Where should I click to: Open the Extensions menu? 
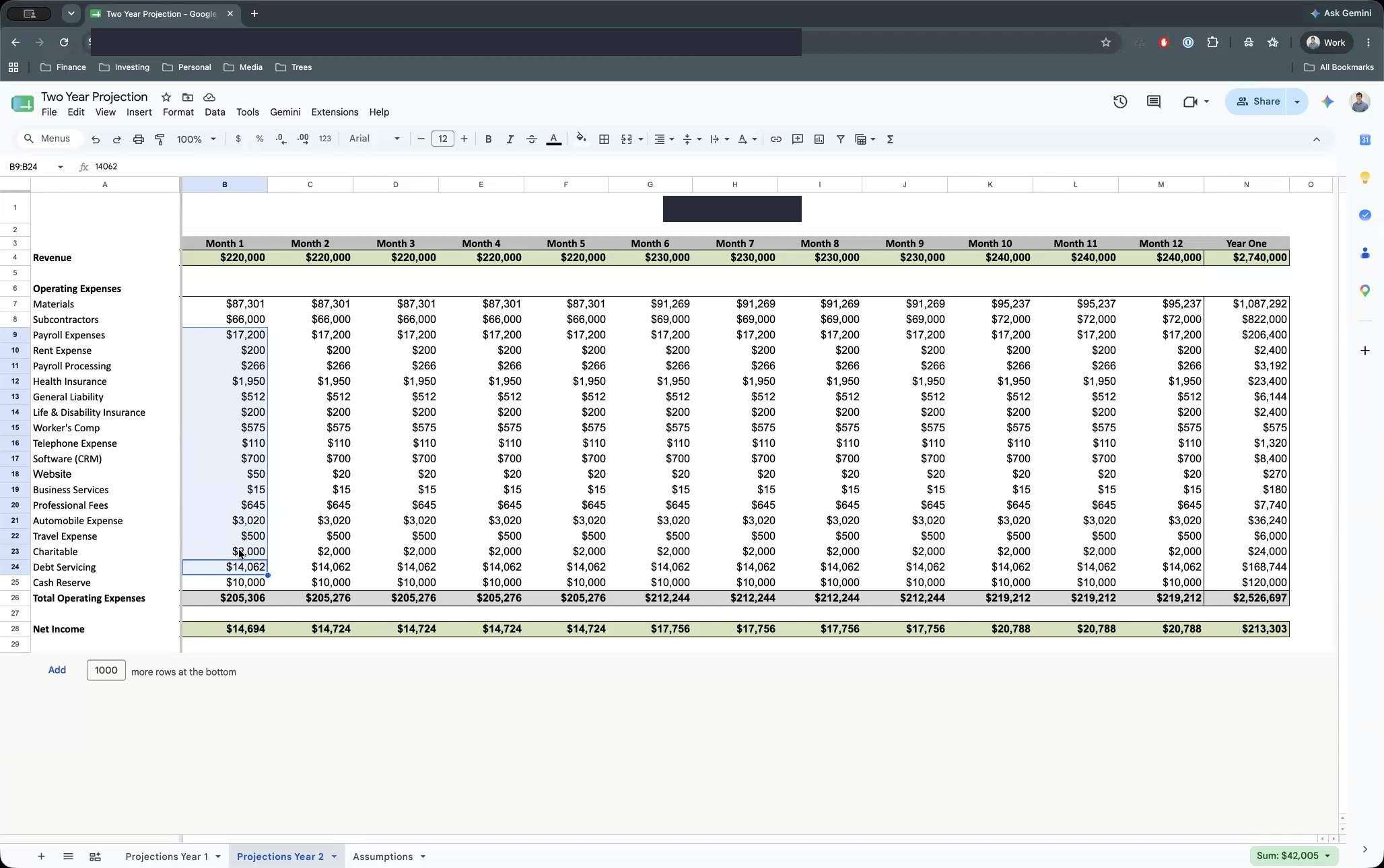tap(335, 112)
